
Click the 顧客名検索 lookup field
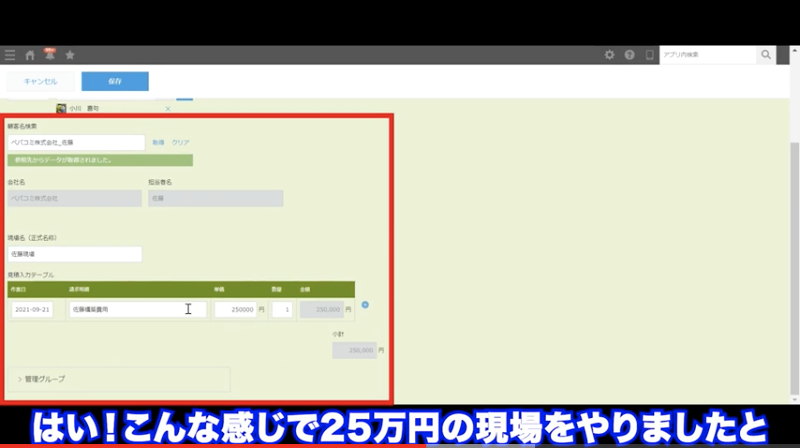pyautogui.click(x=76, y=143)
